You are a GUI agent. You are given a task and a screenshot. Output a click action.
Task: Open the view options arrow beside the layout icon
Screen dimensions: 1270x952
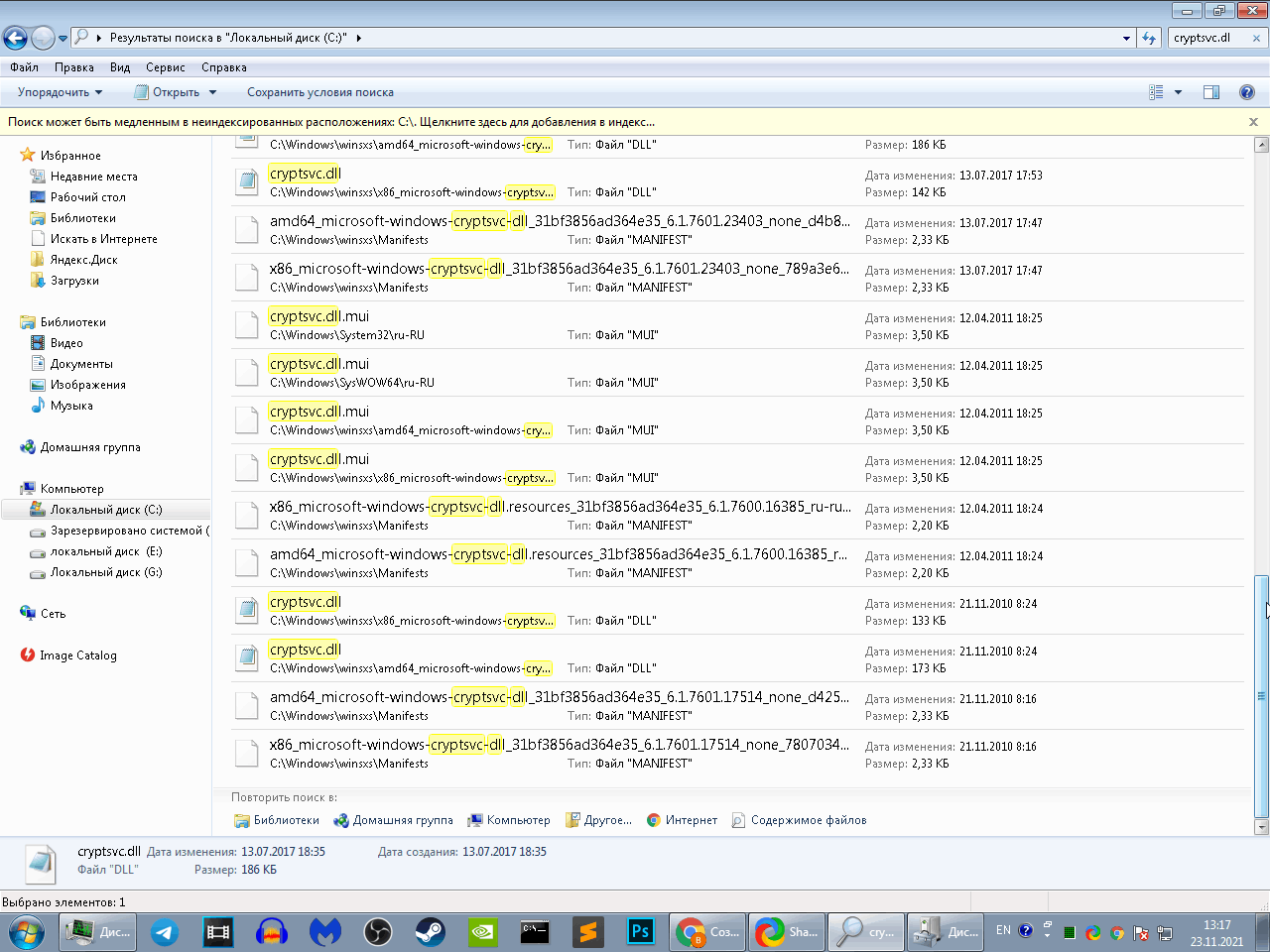(1178, 92)
